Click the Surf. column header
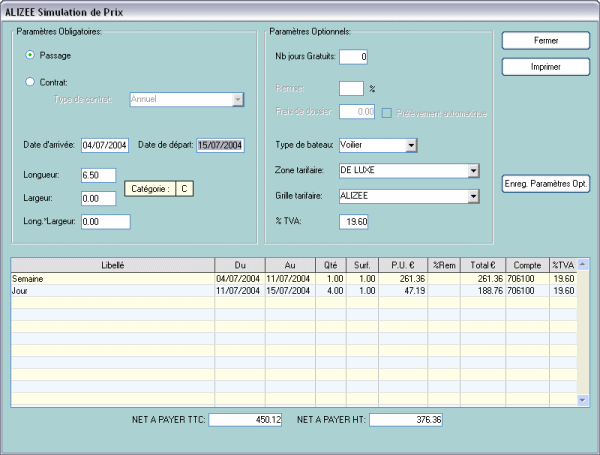The width and height of the screenshot is (600, 455). [x=362, y=265]
